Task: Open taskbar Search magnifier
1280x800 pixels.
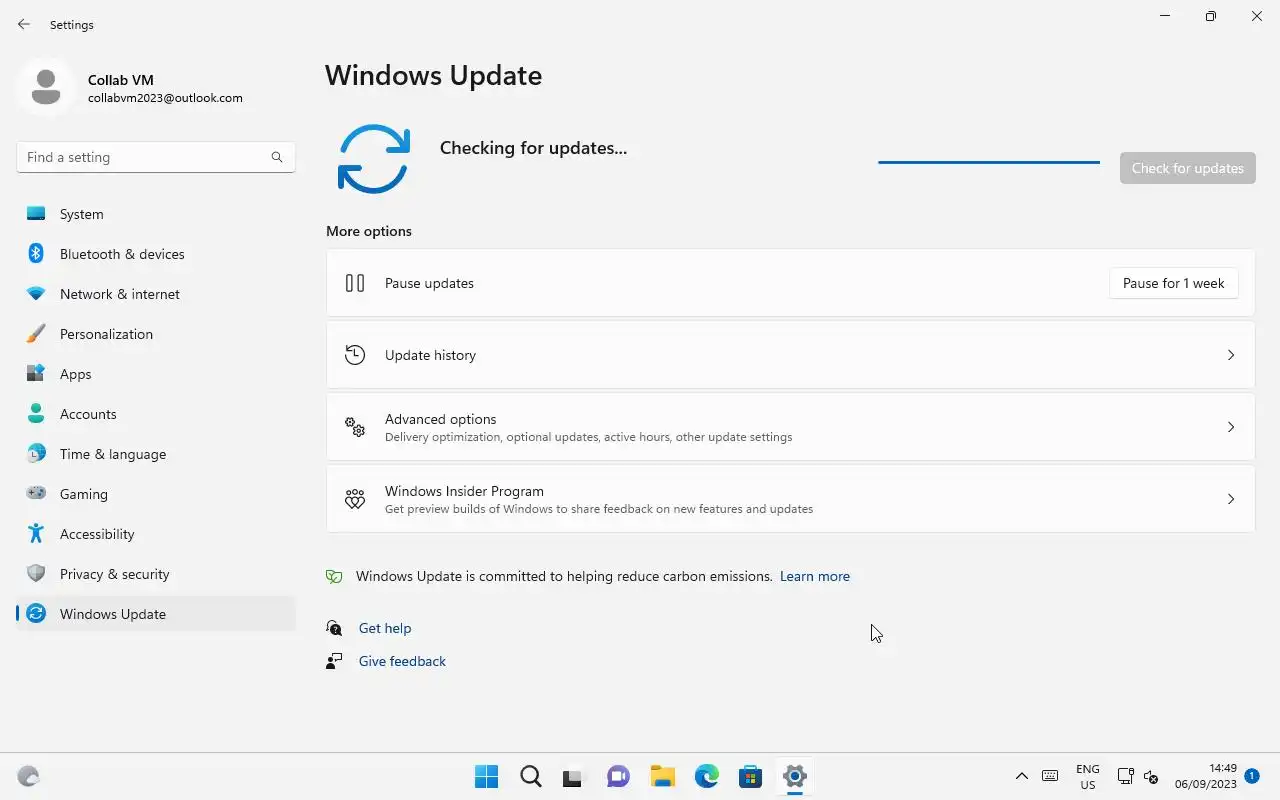Action: pyautogui.click(x=530, y=776)
